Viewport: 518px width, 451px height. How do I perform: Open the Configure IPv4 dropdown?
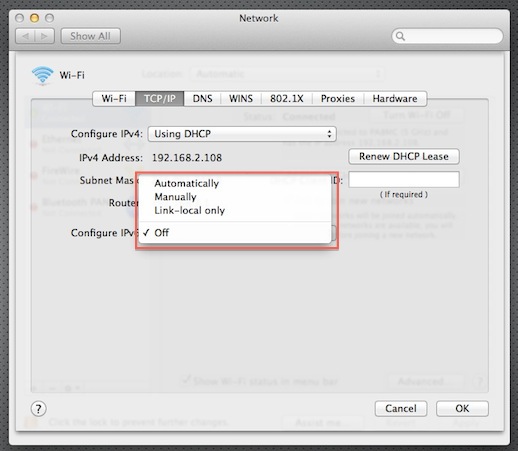[242, 134]
